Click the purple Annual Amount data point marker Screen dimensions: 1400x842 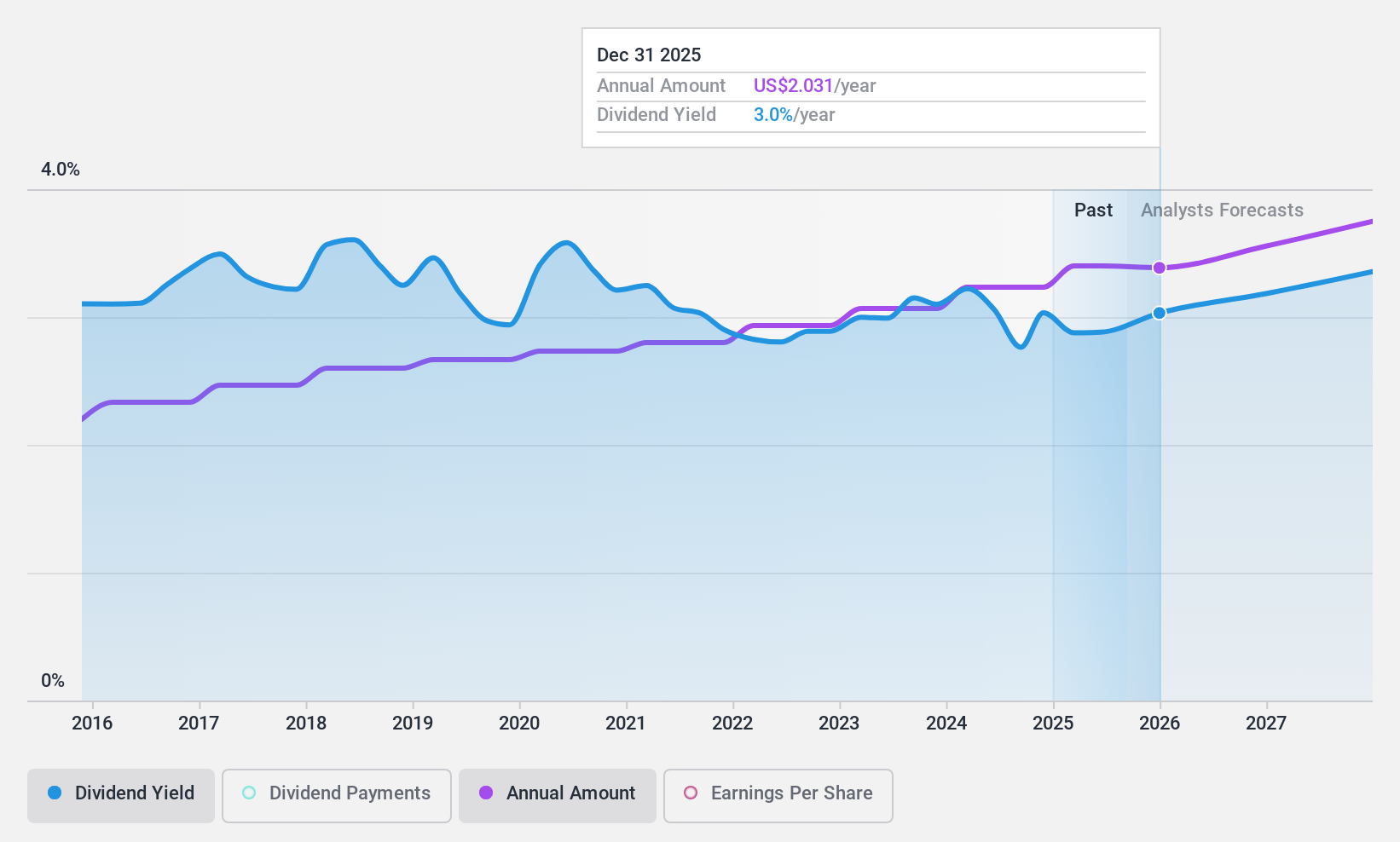[1160, 268]
